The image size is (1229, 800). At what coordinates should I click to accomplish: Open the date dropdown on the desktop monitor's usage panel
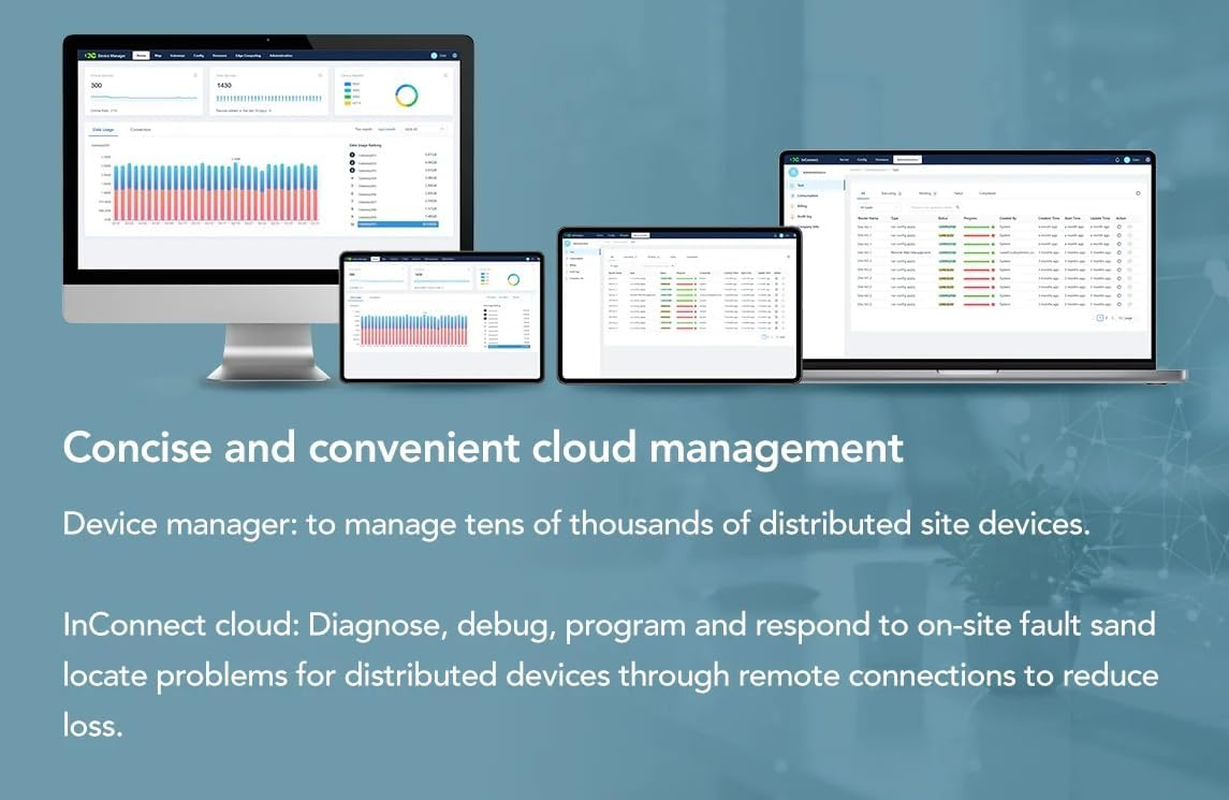point(424,129)
